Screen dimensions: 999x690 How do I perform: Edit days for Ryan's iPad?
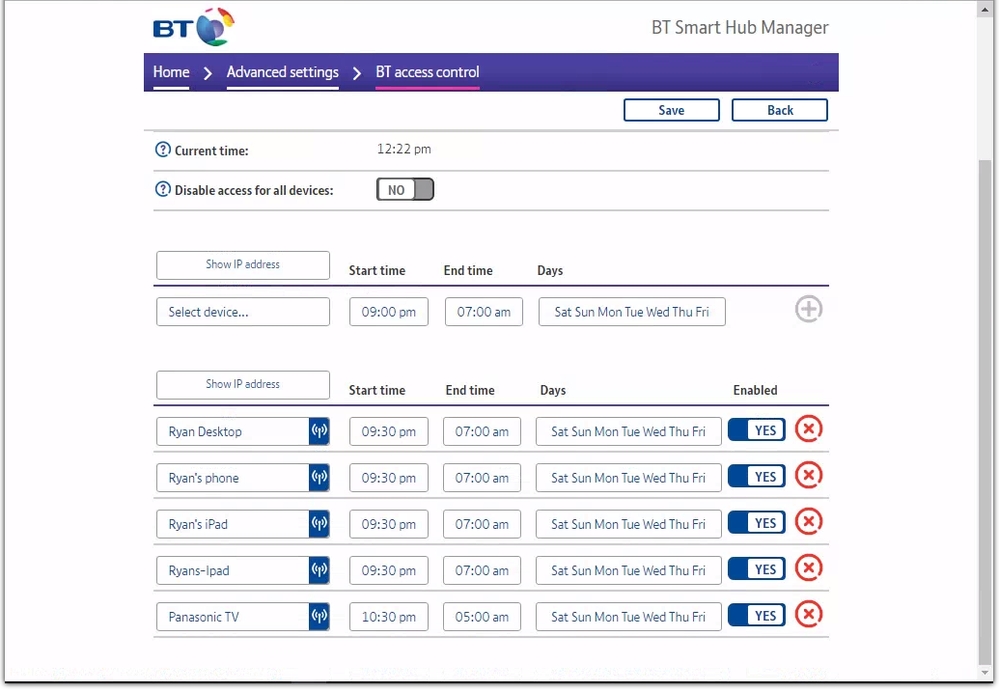coord(628,524)
